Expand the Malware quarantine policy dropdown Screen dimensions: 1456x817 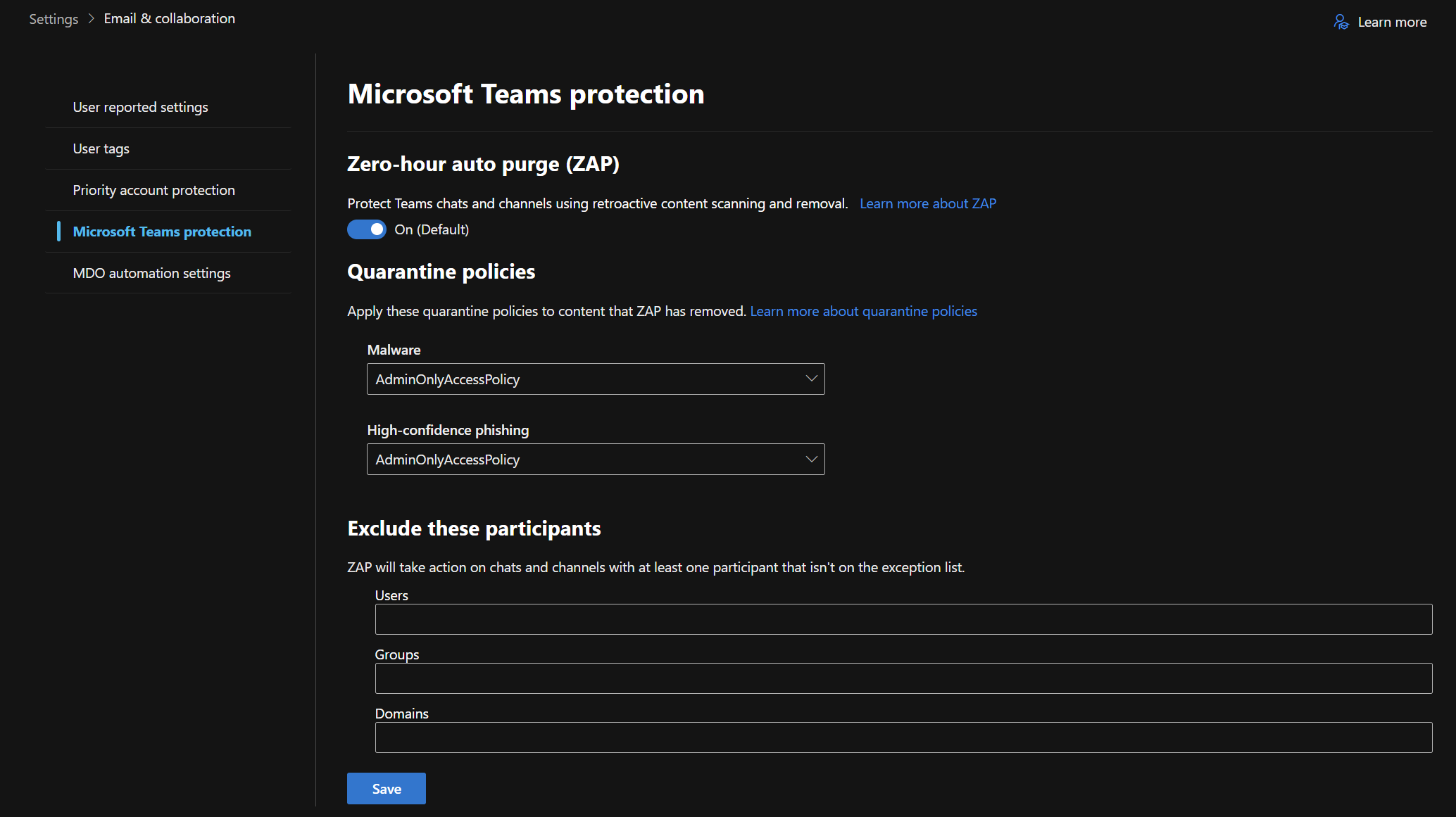(595, 379)
